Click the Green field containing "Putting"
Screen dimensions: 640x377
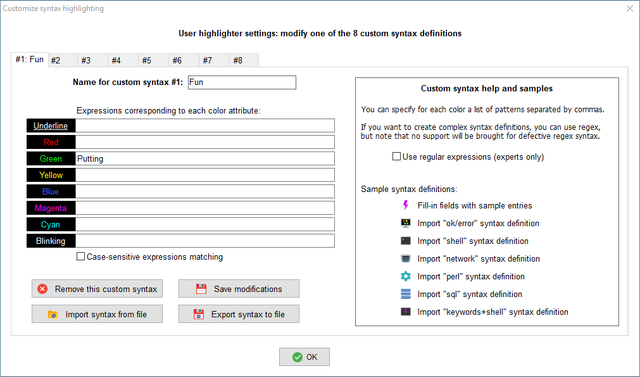[205, 158]
